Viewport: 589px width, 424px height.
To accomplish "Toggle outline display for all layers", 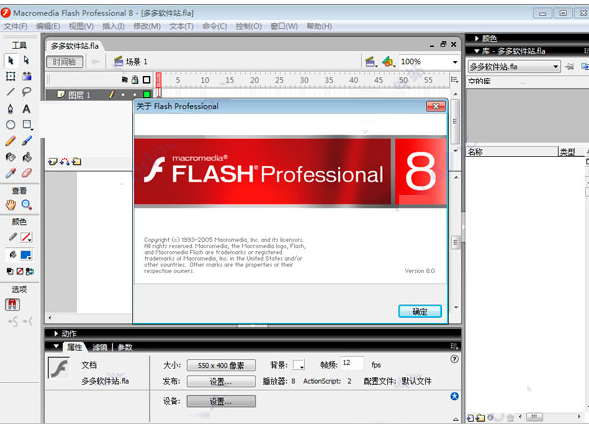I will 146,80.
